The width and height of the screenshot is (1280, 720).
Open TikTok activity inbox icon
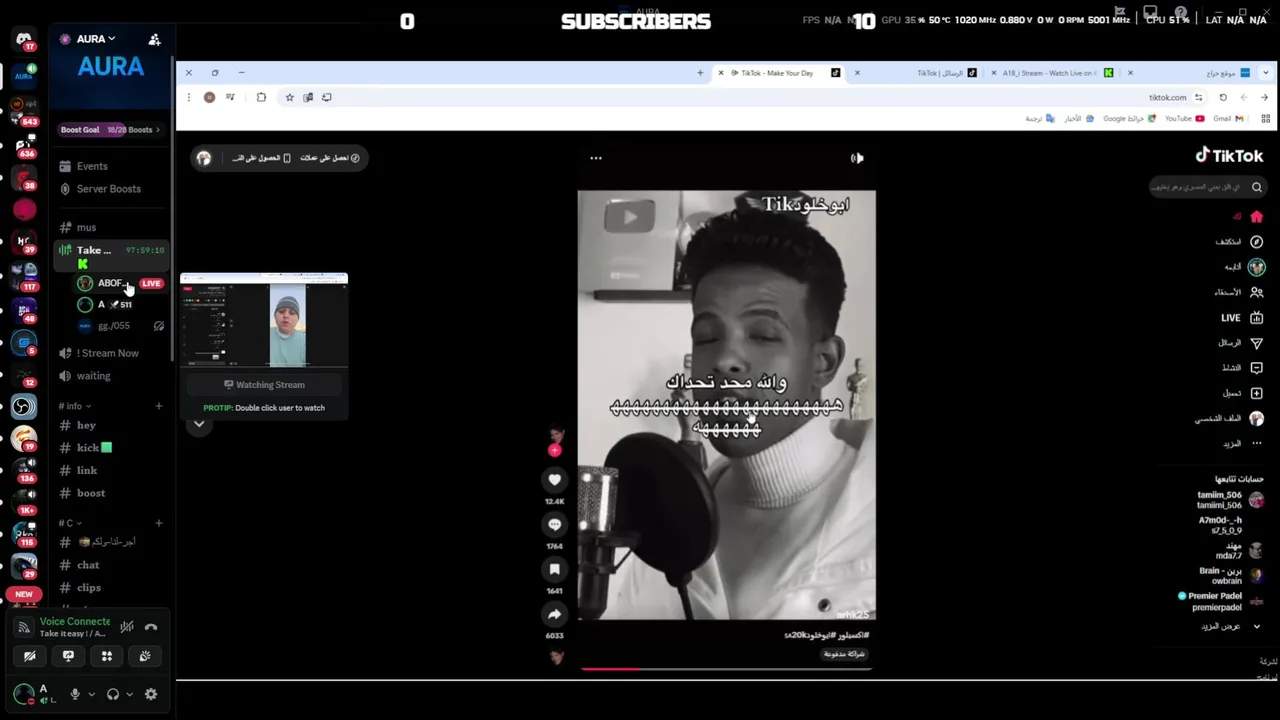pyautogui.click(x=1257, y=368)
